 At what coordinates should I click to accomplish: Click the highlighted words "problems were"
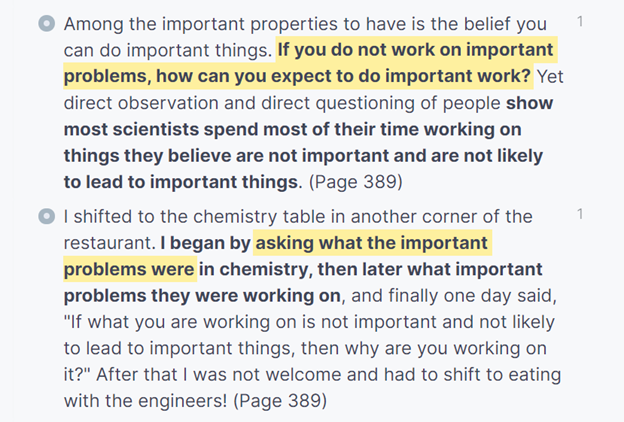point(129,269)
